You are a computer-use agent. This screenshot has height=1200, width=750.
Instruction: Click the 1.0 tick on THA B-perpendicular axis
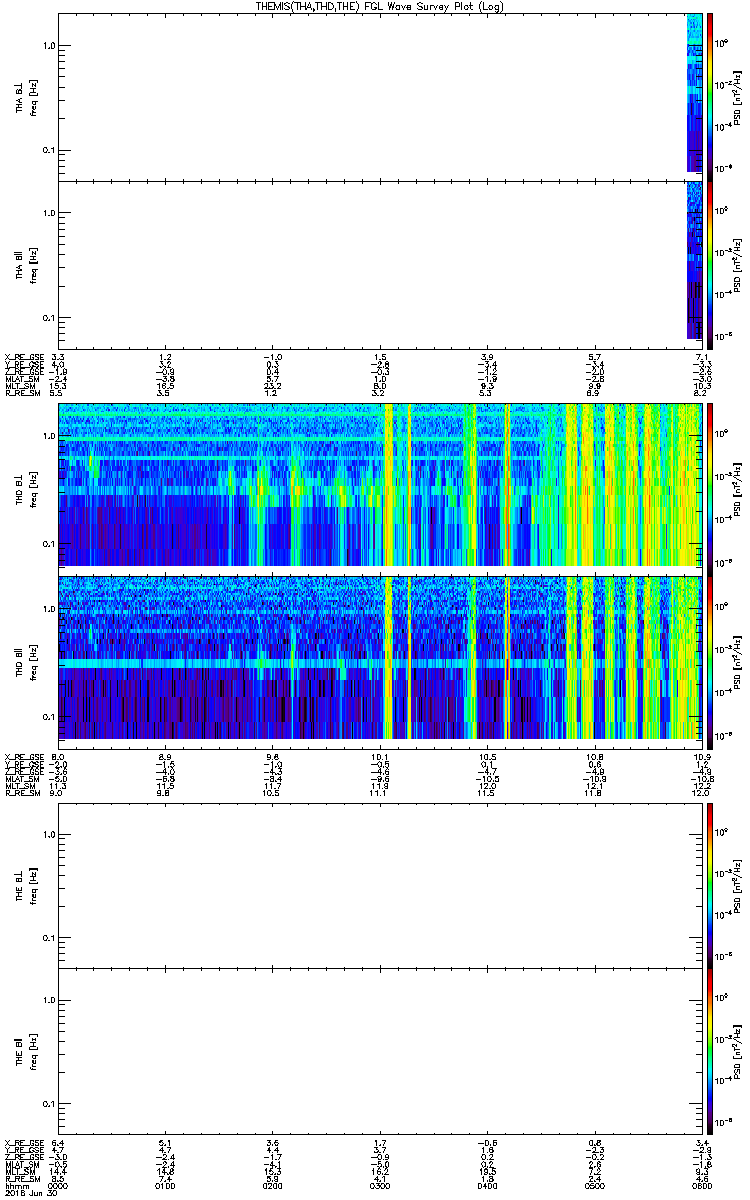47,46
